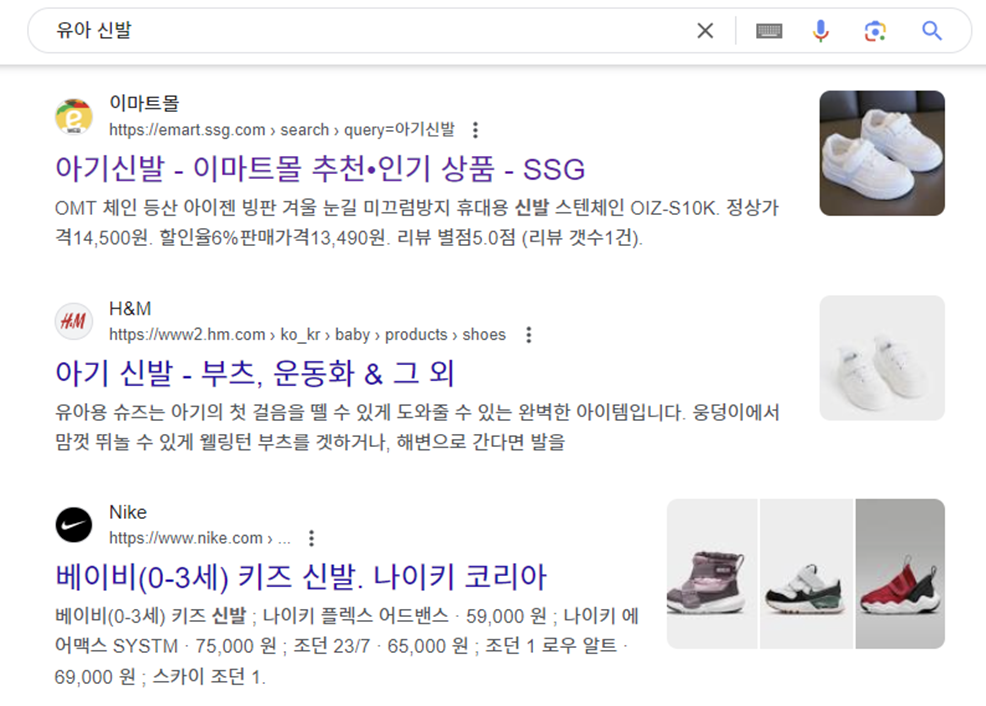Screen dimensions: 986x706
Task: Click the H&M site name text
Action: pyautogui.click(x=130, y=308)
